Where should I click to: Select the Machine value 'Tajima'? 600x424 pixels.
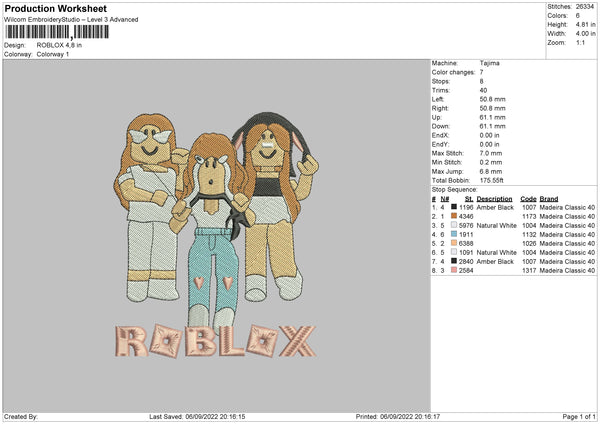(x=489, y=63)
